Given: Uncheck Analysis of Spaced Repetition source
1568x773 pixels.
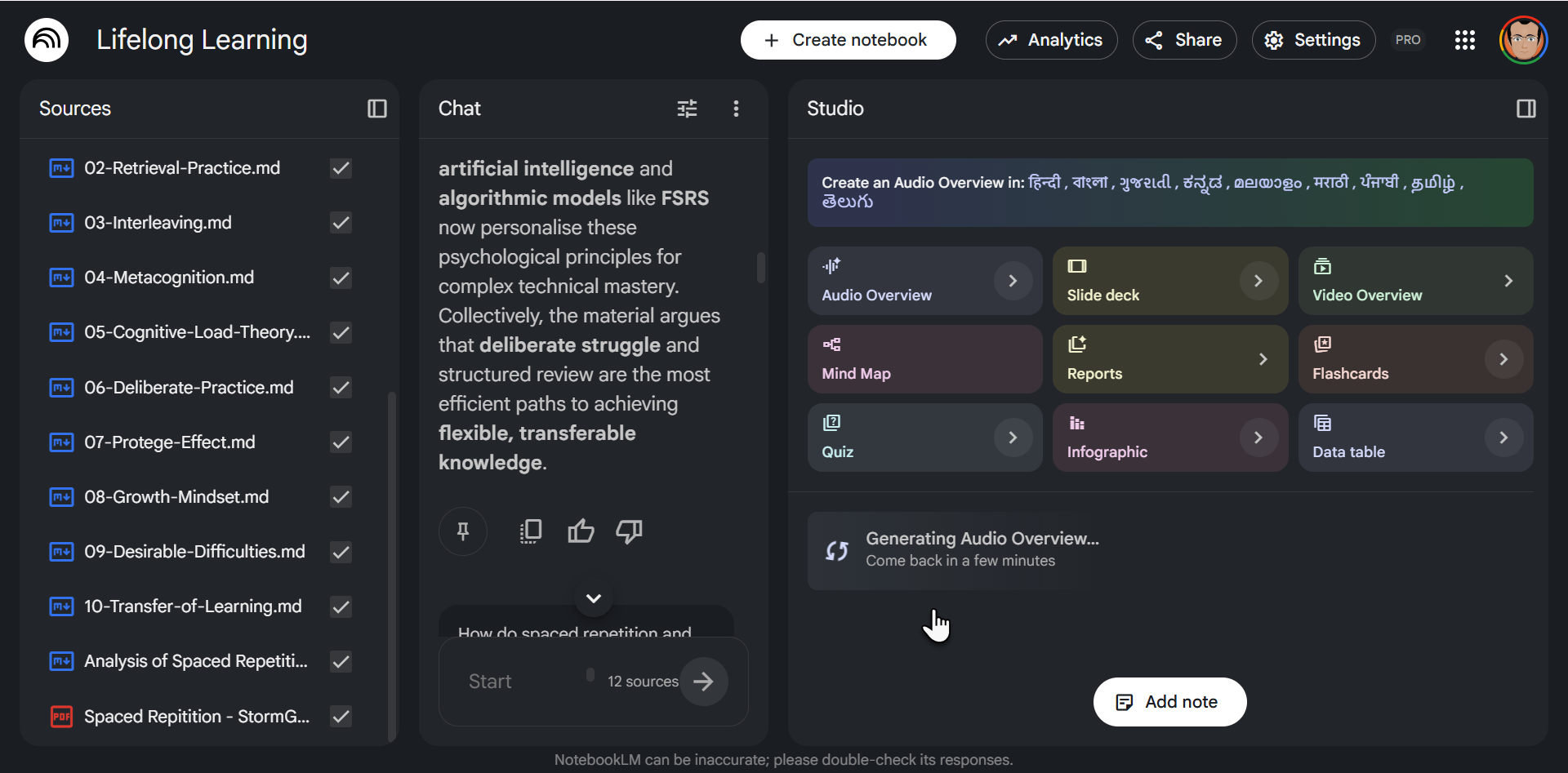Looking at the screenshot, I should 341,661.
